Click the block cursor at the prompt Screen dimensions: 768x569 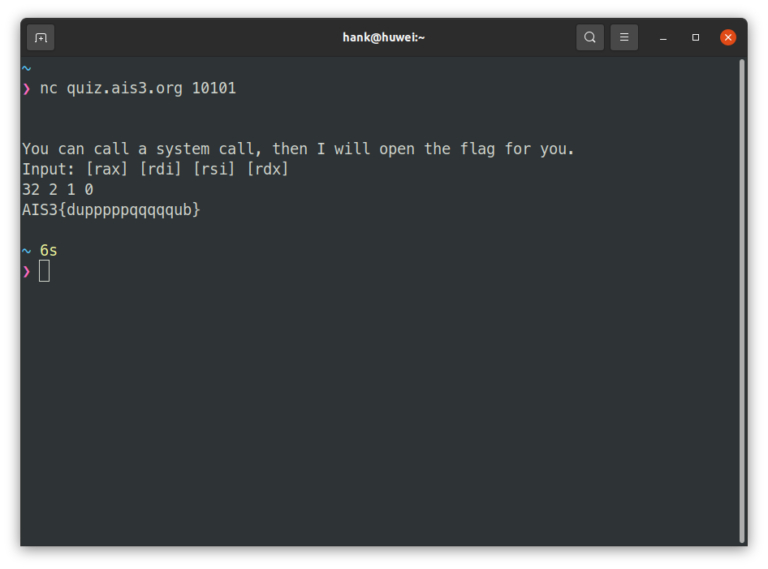point(44,271)
